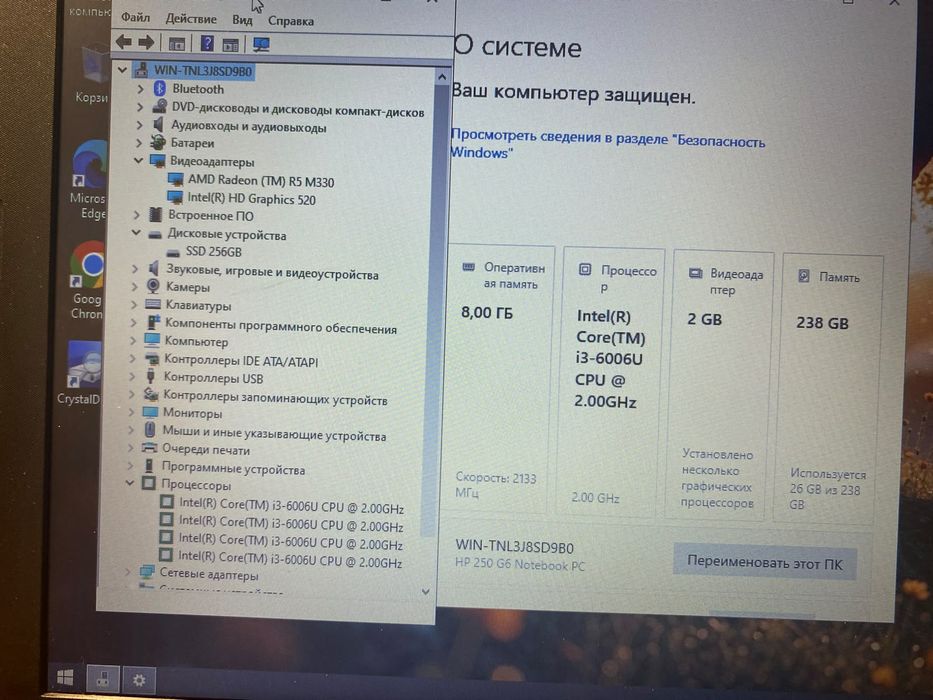Collapse the Дисковые устройства category
This screenshot has height=700, width=933.
click(136, 233)
